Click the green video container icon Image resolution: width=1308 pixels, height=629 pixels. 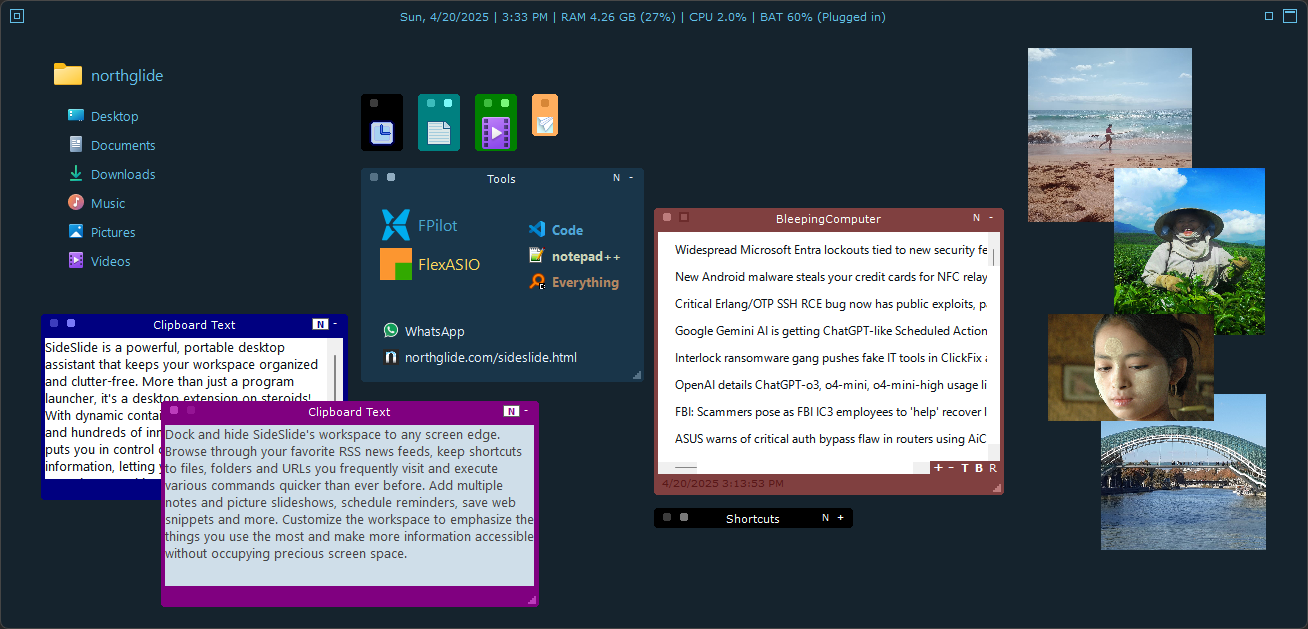[496, 123]
